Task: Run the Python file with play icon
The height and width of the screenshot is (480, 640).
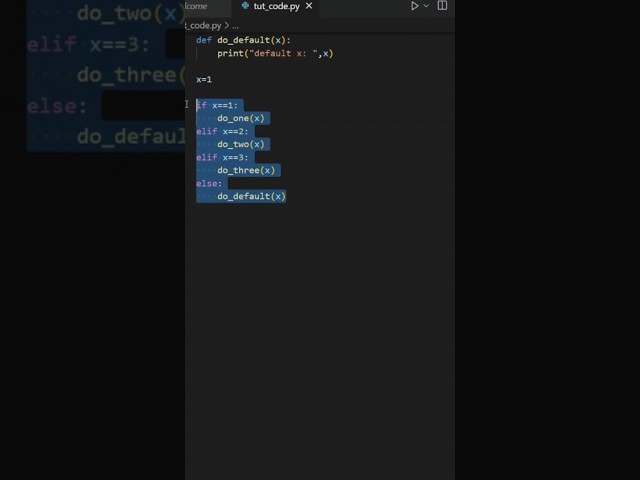Action: (x=414, y=6)
